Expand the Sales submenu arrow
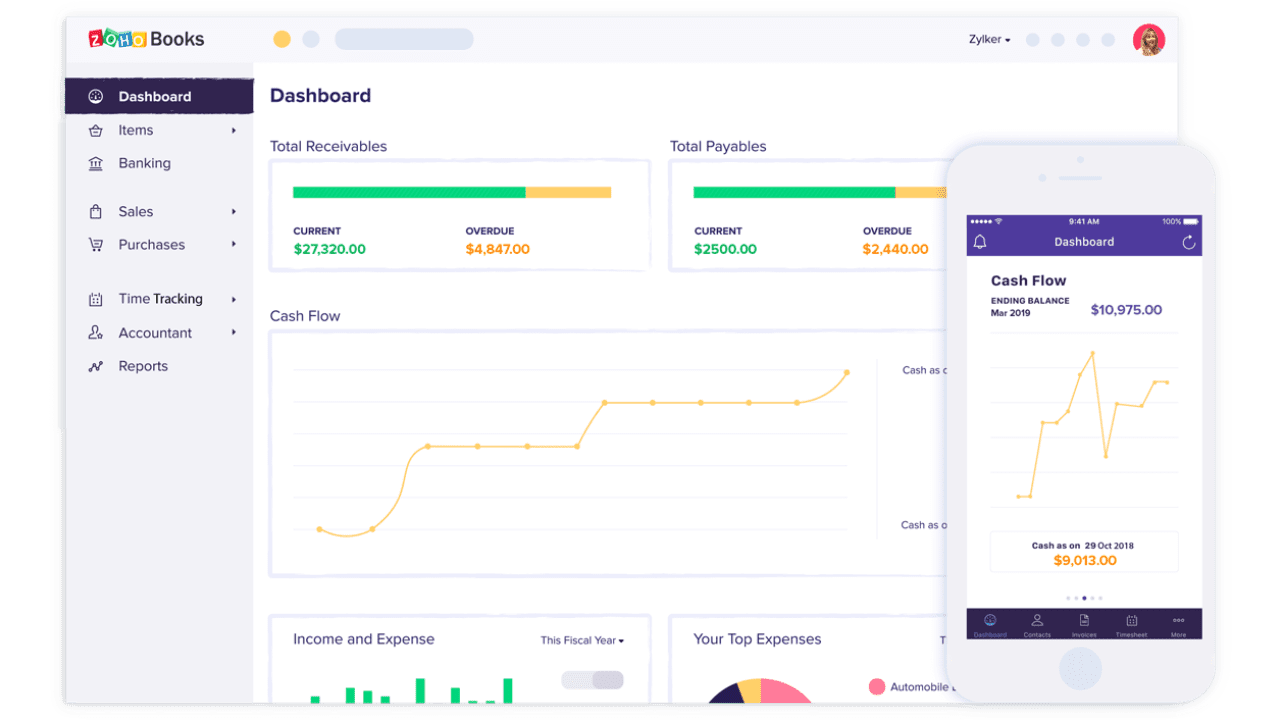Screen dimensions: 1280x720 (x=234, y=212)
